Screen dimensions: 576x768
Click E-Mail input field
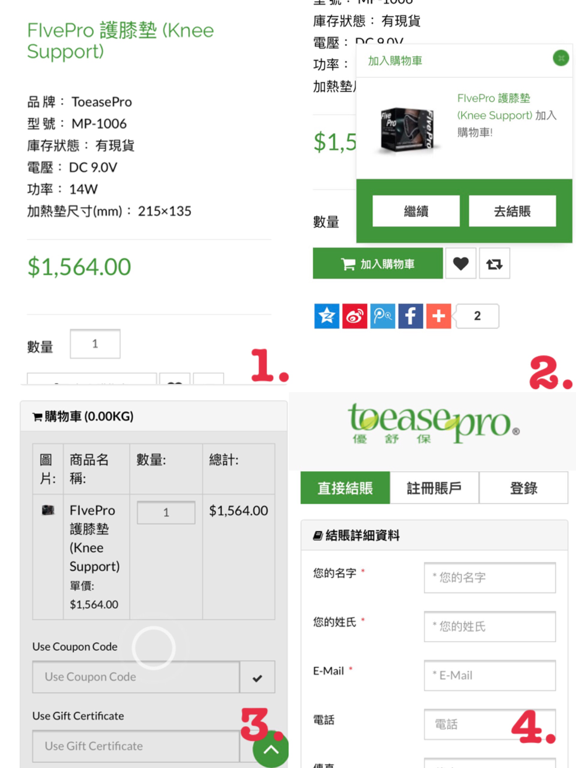click(490, 675)
